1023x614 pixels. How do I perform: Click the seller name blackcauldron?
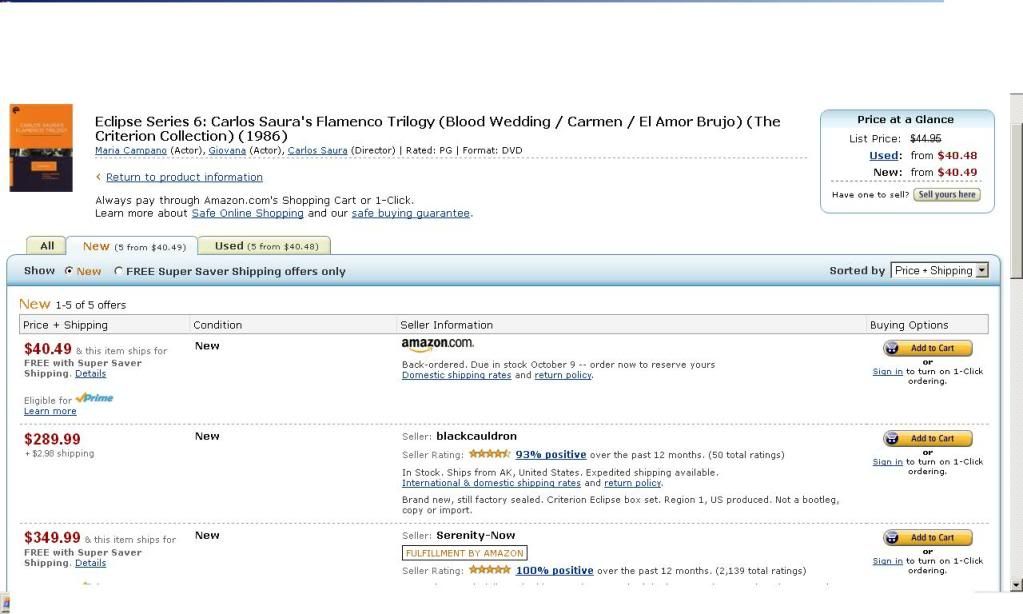click(476, 436)
